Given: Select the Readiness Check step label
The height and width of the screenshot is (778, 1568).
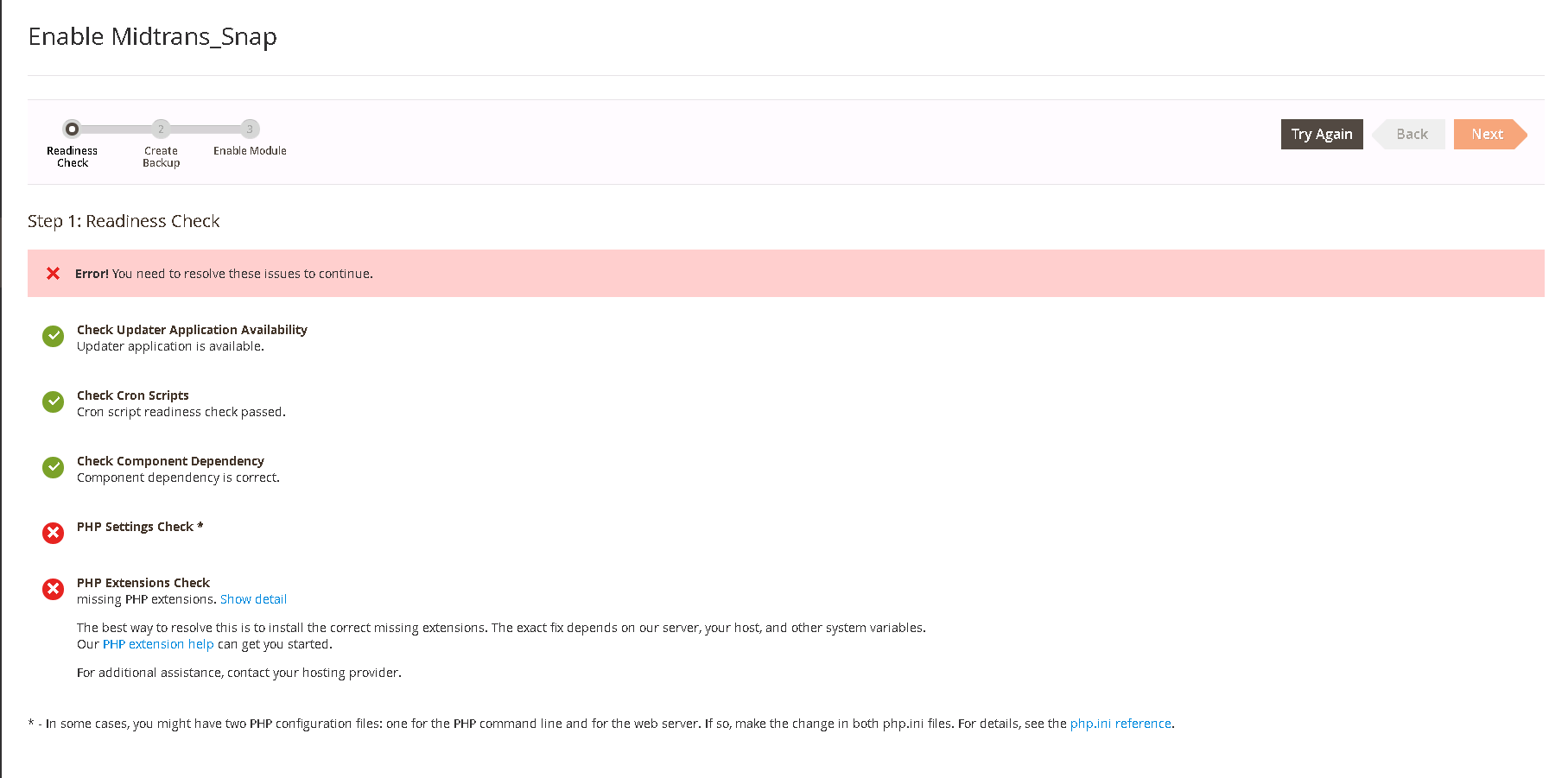Looking at the screenshot, I should (x=72, y=156).
